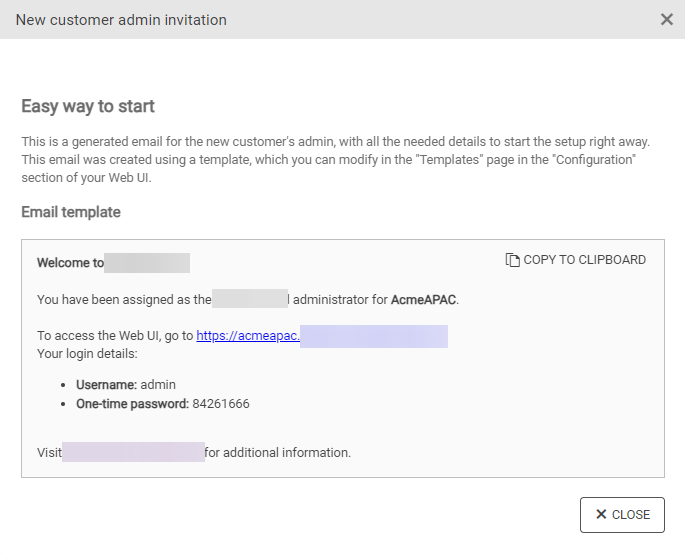
Task: Click the blurred portion of the Web UI URL
Action: click(x=373, y=336)
